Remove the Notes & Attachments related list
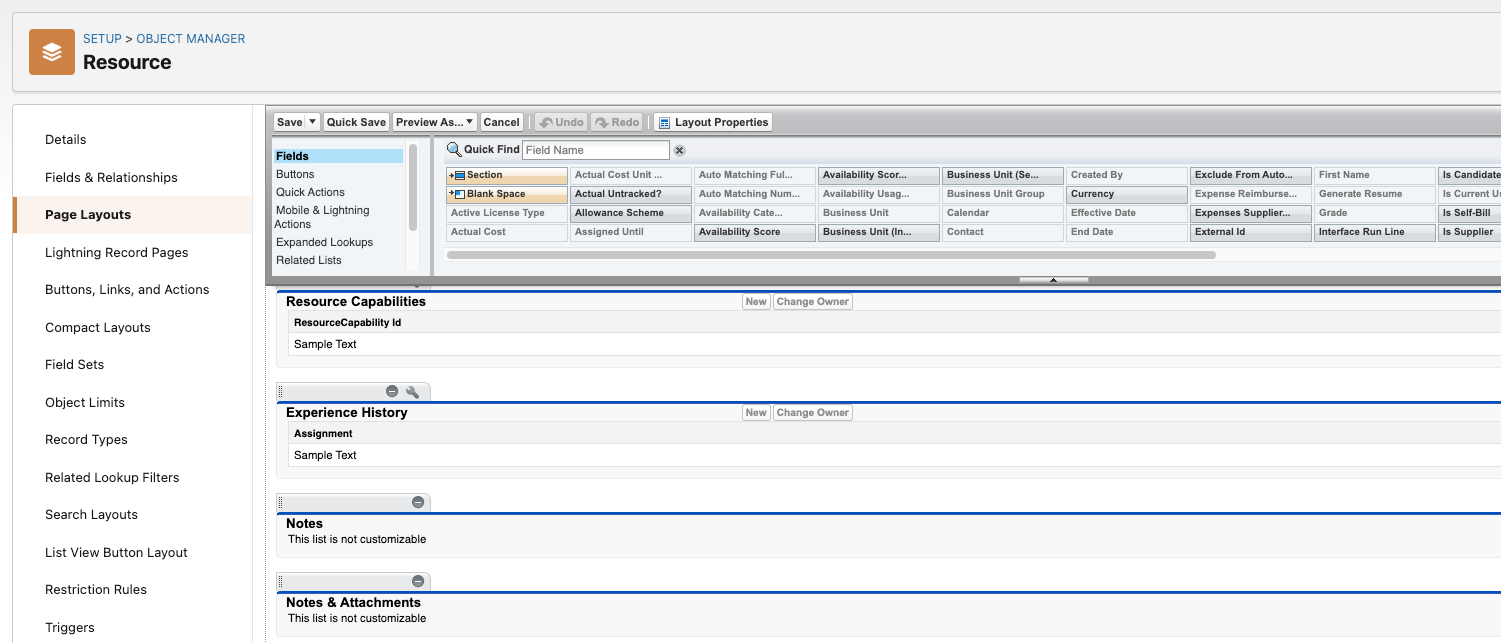This screenshot has height=643, width=1501. coord(418,581)
